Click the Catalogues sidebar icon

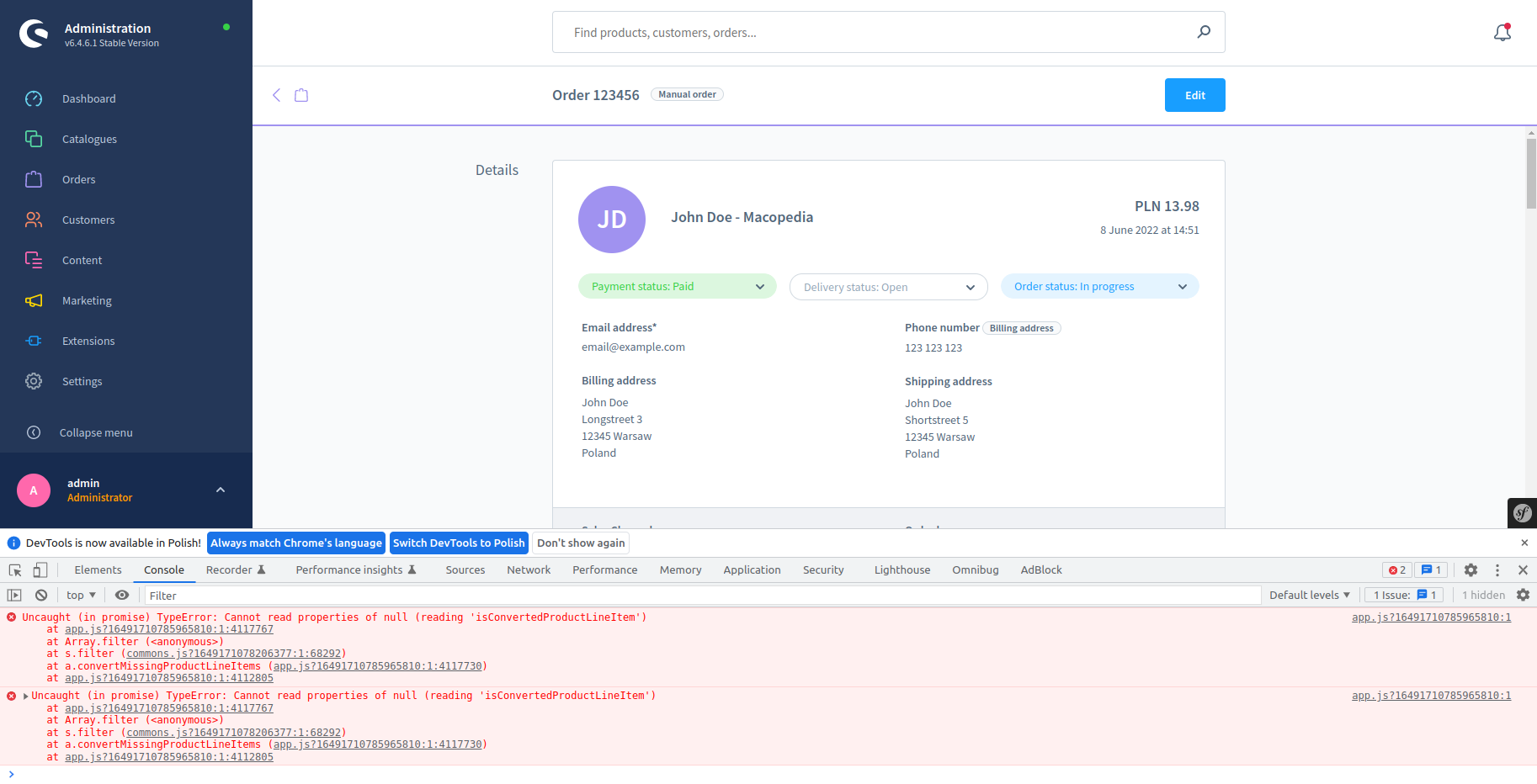pyautogui.click(x=34, y=140)
